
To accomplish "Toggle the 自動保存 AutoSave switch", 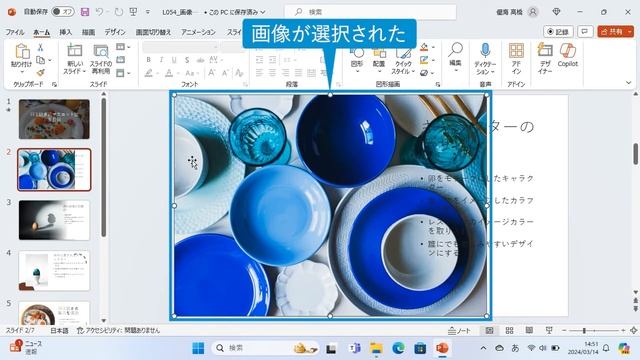I will tap(63, 12).
